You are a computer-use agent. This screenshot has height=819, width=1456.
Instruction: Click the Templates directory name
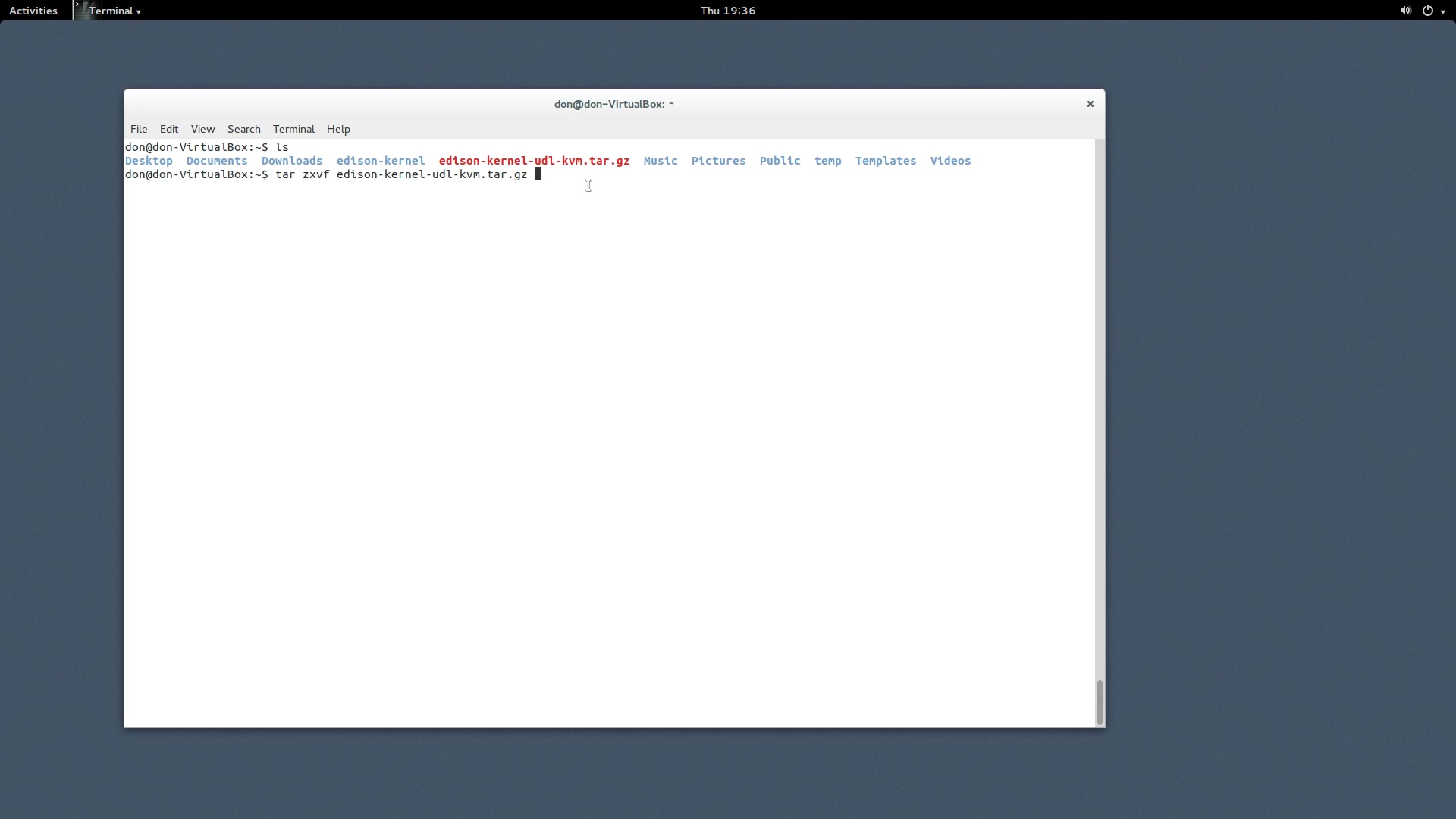pos(886,161)
